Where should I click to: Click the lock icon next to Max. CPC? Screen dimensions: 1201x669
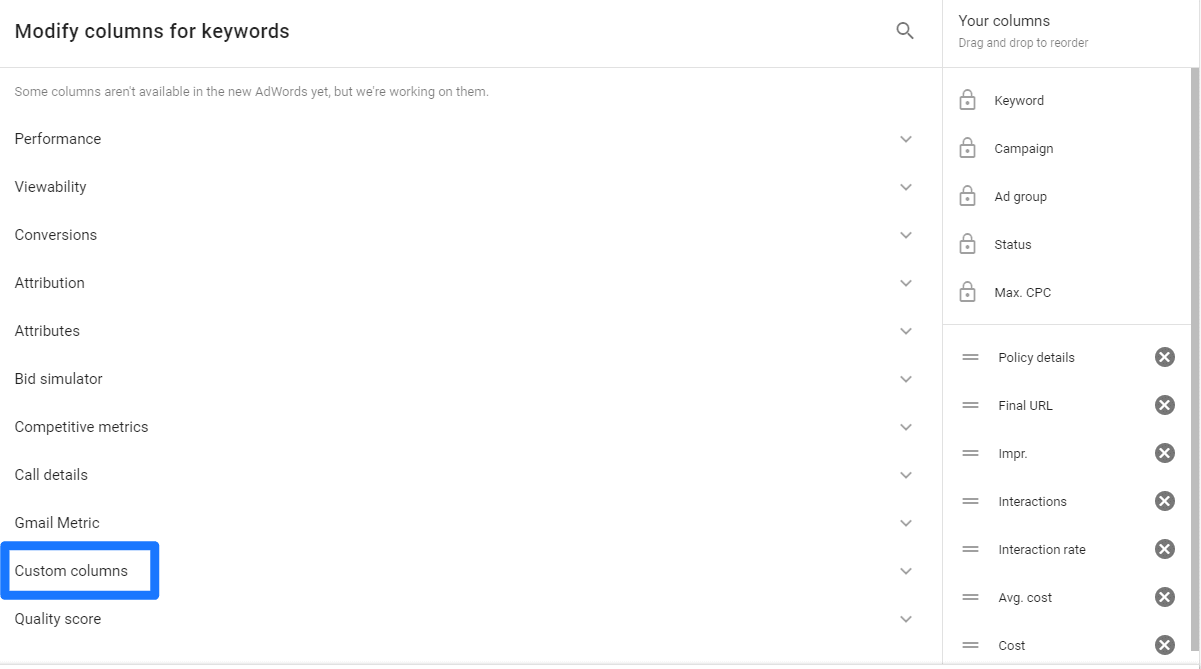pyautogui.click(x=967, y=292)
